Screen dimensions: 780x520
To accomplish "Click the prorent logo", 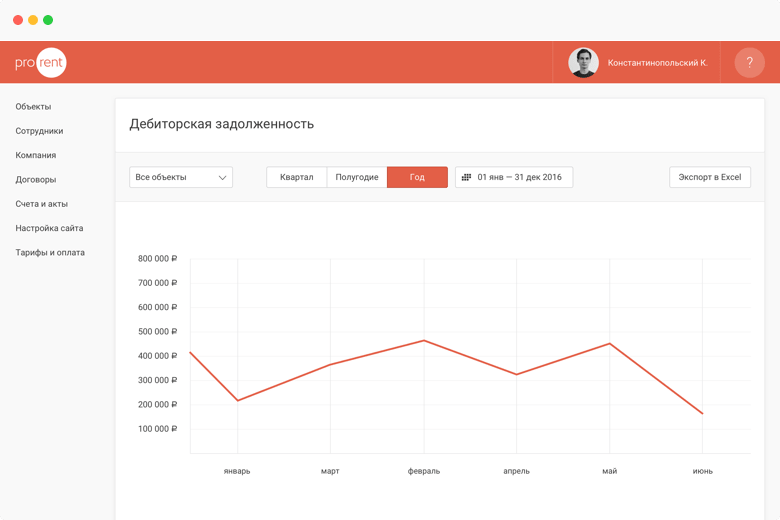I will 40,63.
